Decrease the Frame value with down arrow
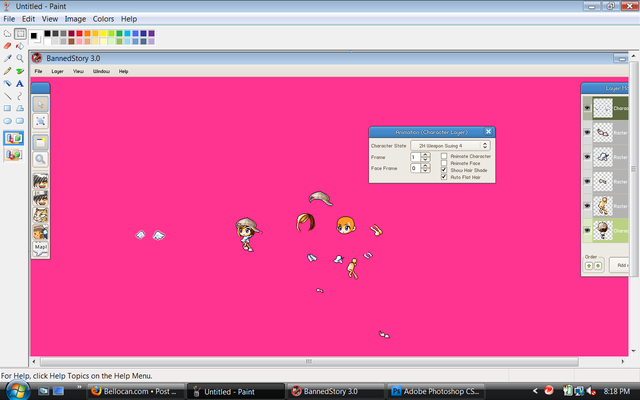The width and height of the screenshot is (640, 400). click(425, 159)
